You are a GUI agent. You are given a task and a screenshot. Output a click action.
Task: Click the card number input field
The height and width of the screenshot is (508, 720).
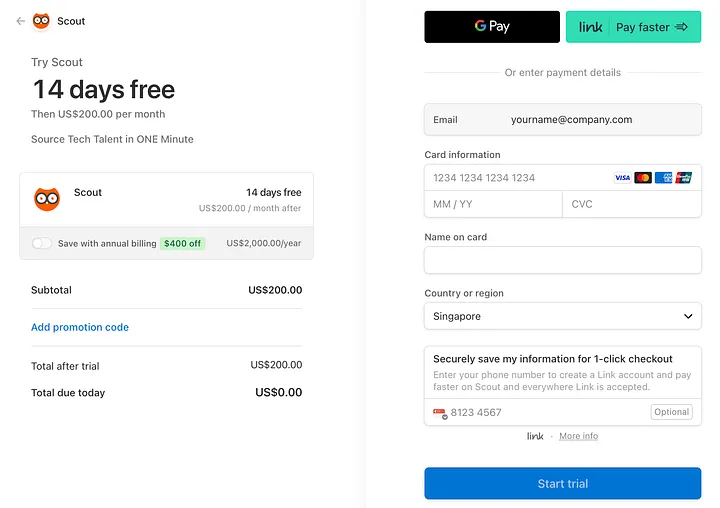coord(515,178)
